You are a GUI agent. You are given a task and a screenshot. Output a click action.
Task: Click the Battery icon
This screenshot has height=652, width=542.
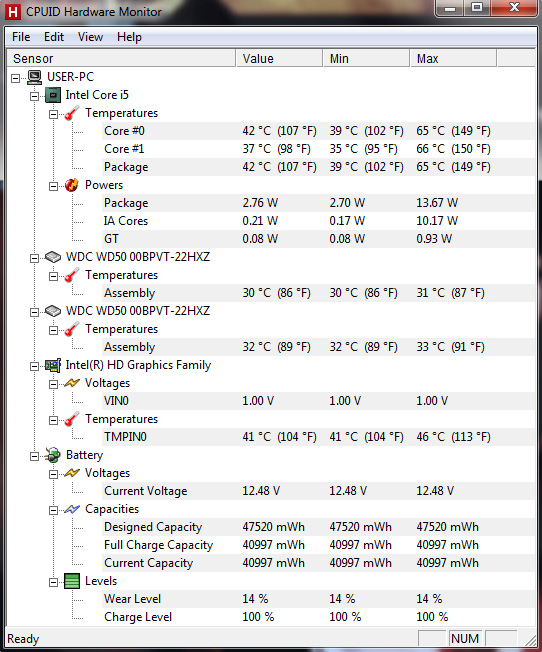[53, 455]
